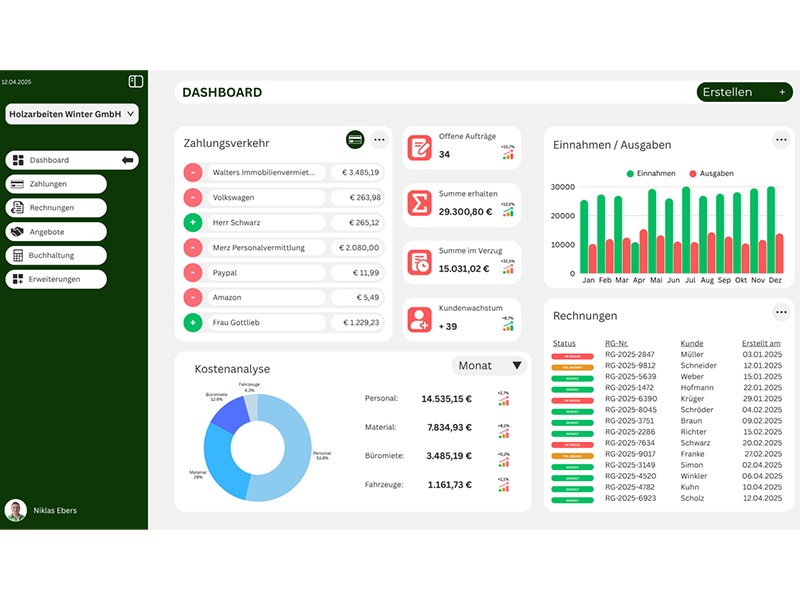Click the Kundenwachstum user icon

(419, 319)
